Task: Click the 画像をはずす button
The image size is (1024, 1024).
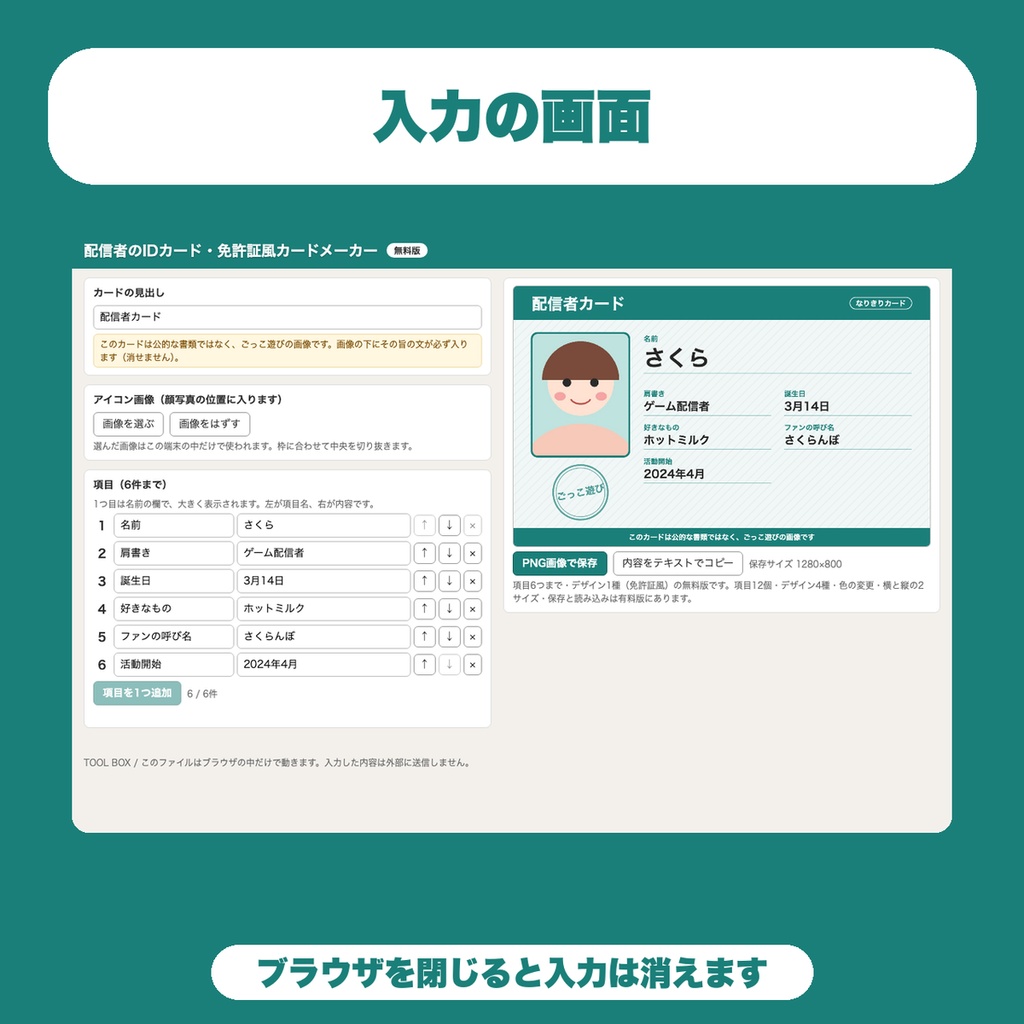Action: tap(210, 424)
